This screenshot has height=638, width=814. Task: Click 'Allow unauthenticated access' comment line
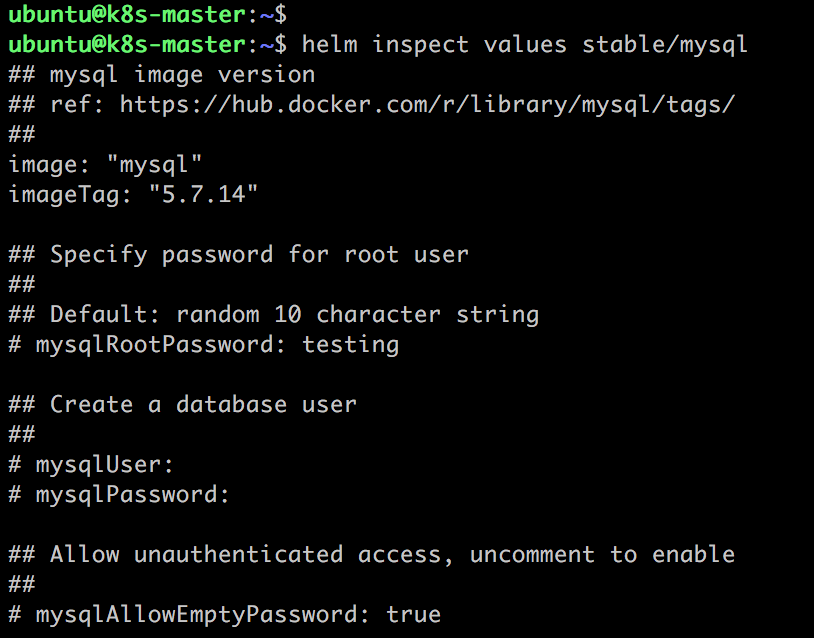tap(372, 555)
